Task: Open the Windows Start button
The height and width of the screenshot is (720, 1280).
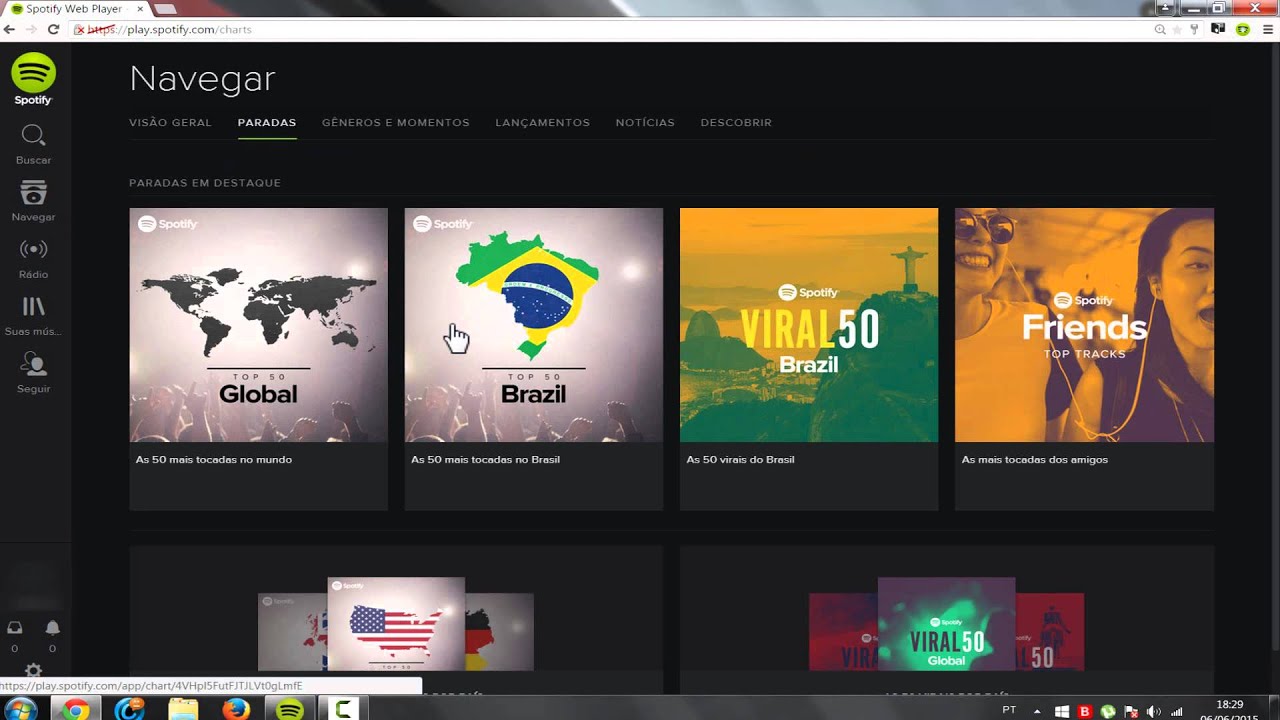Action: click(x=21, y=709)
